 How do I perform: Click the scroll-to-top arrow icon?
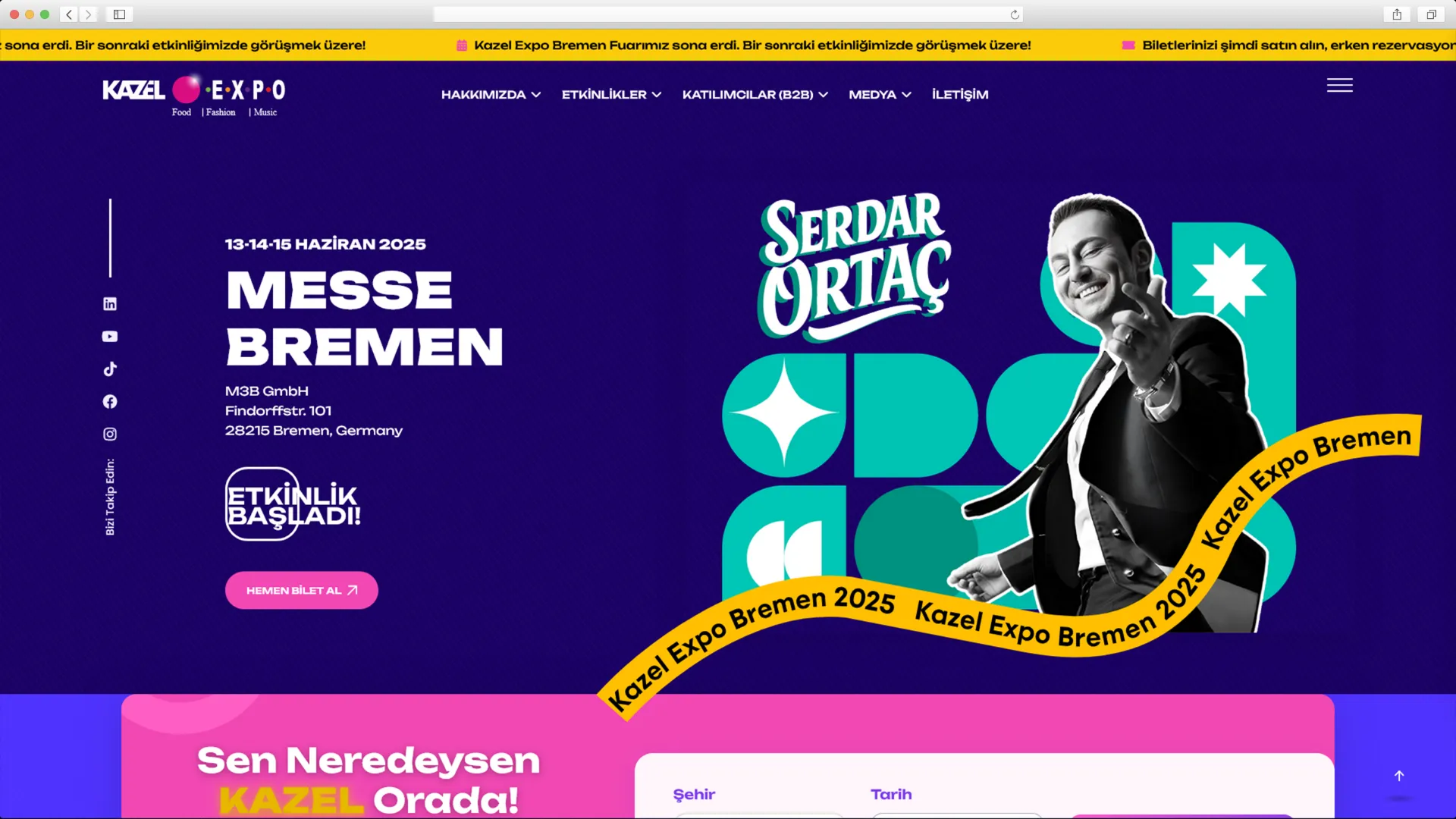[x=1399, y=776]
